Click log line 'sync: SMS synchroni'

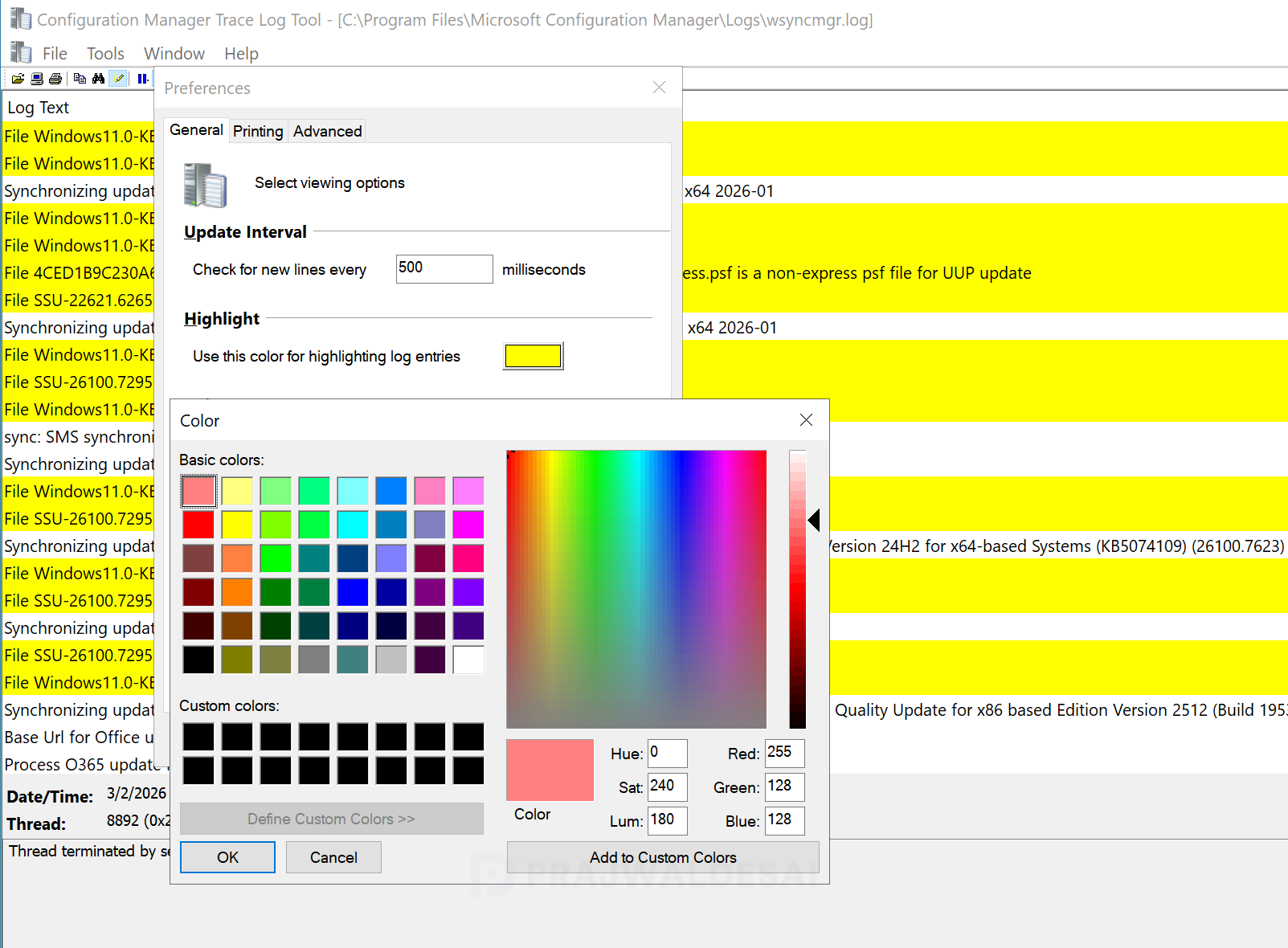(x=79, y=437)
